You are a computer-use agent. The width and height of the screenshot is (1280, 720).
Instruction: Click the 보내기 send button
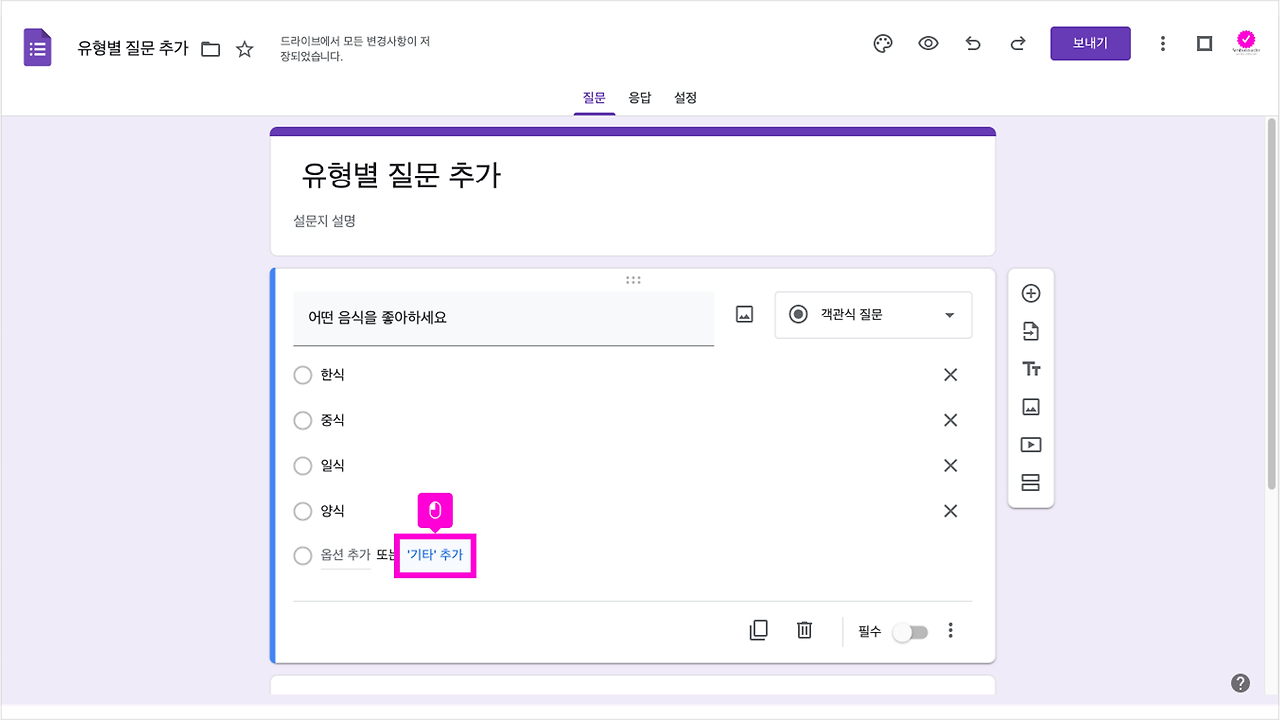coord(1090,43)
